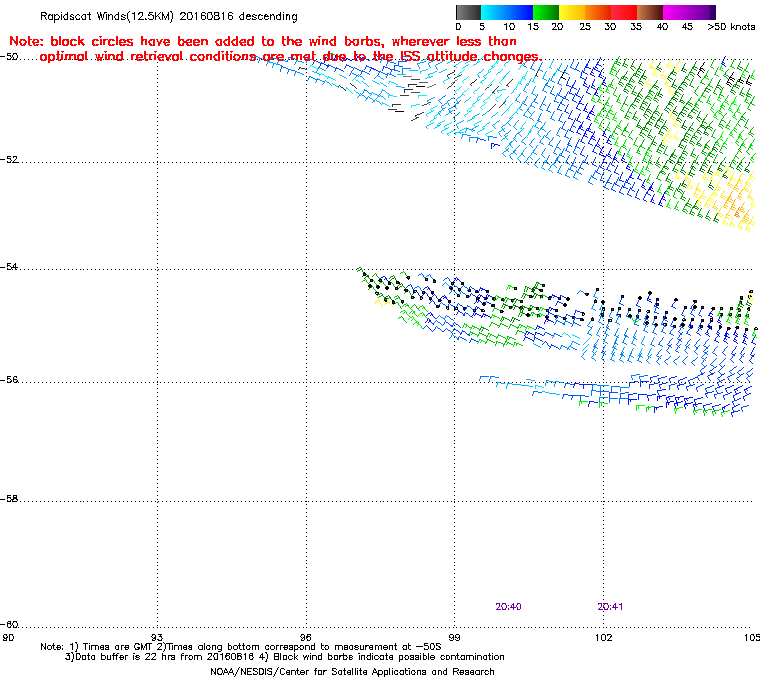760x688 pixels.
Task: Click the '-50' latitude axis label
Action: click(x=9, y=56)
